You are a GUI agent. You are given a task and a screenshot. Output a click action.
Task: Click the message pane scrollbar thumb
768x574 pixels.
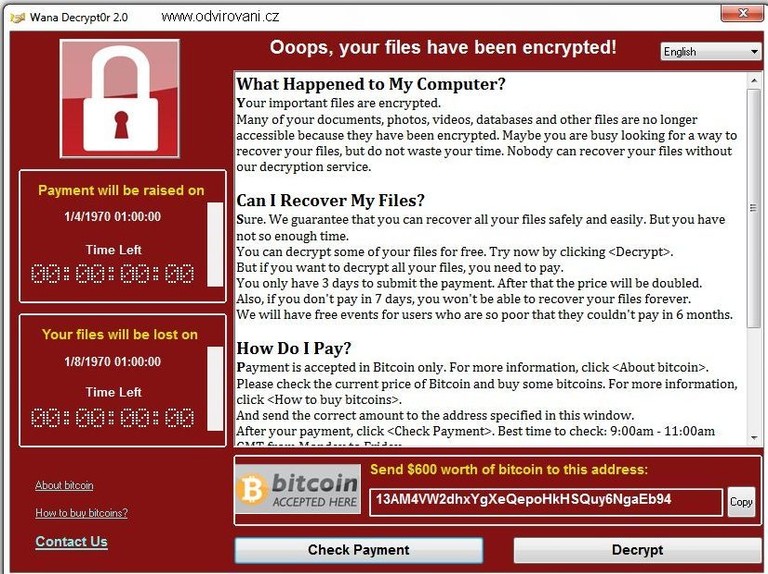(x=754, y=208)
